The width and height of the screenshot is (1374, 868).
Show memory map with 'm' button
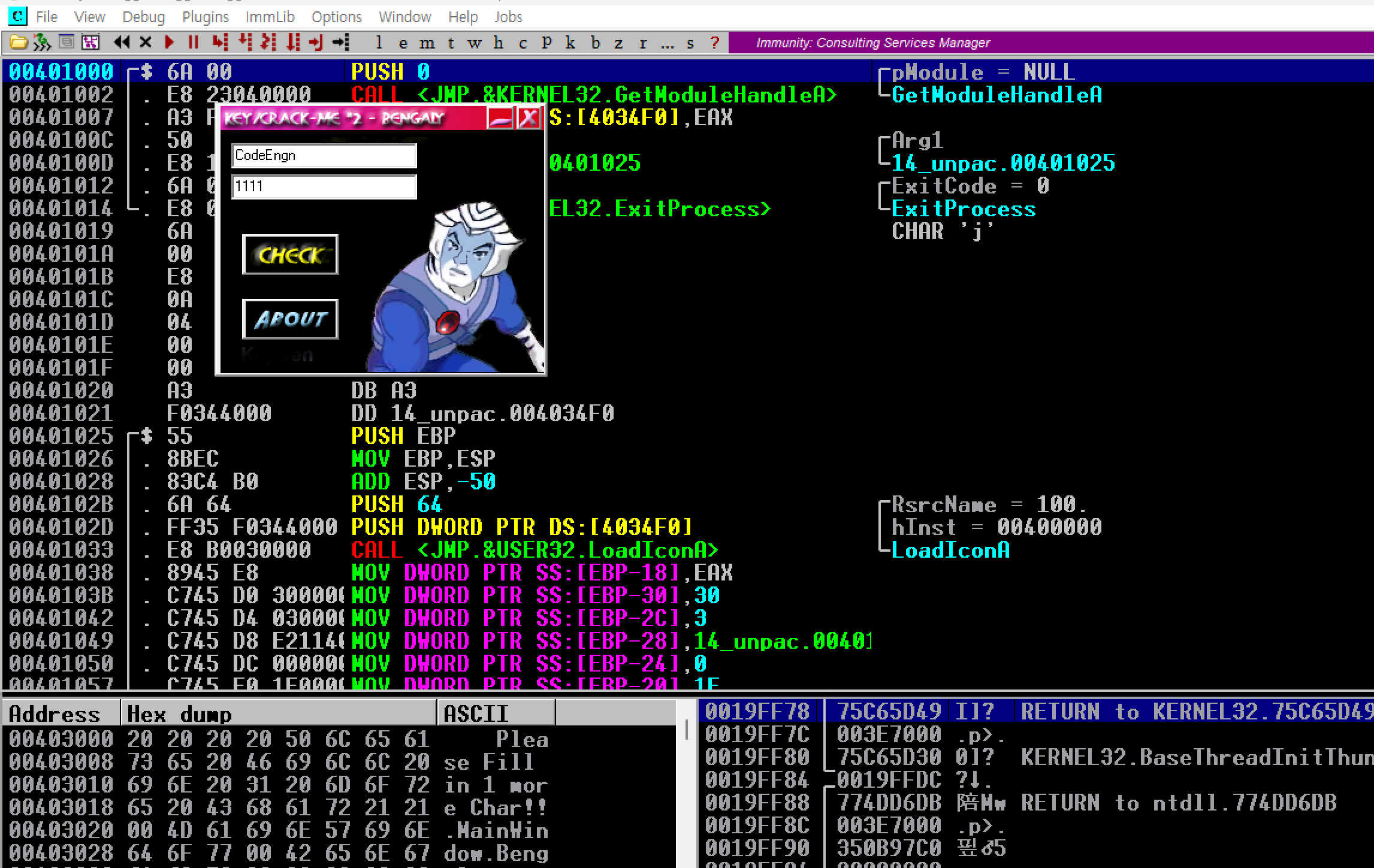pos(427,43)
